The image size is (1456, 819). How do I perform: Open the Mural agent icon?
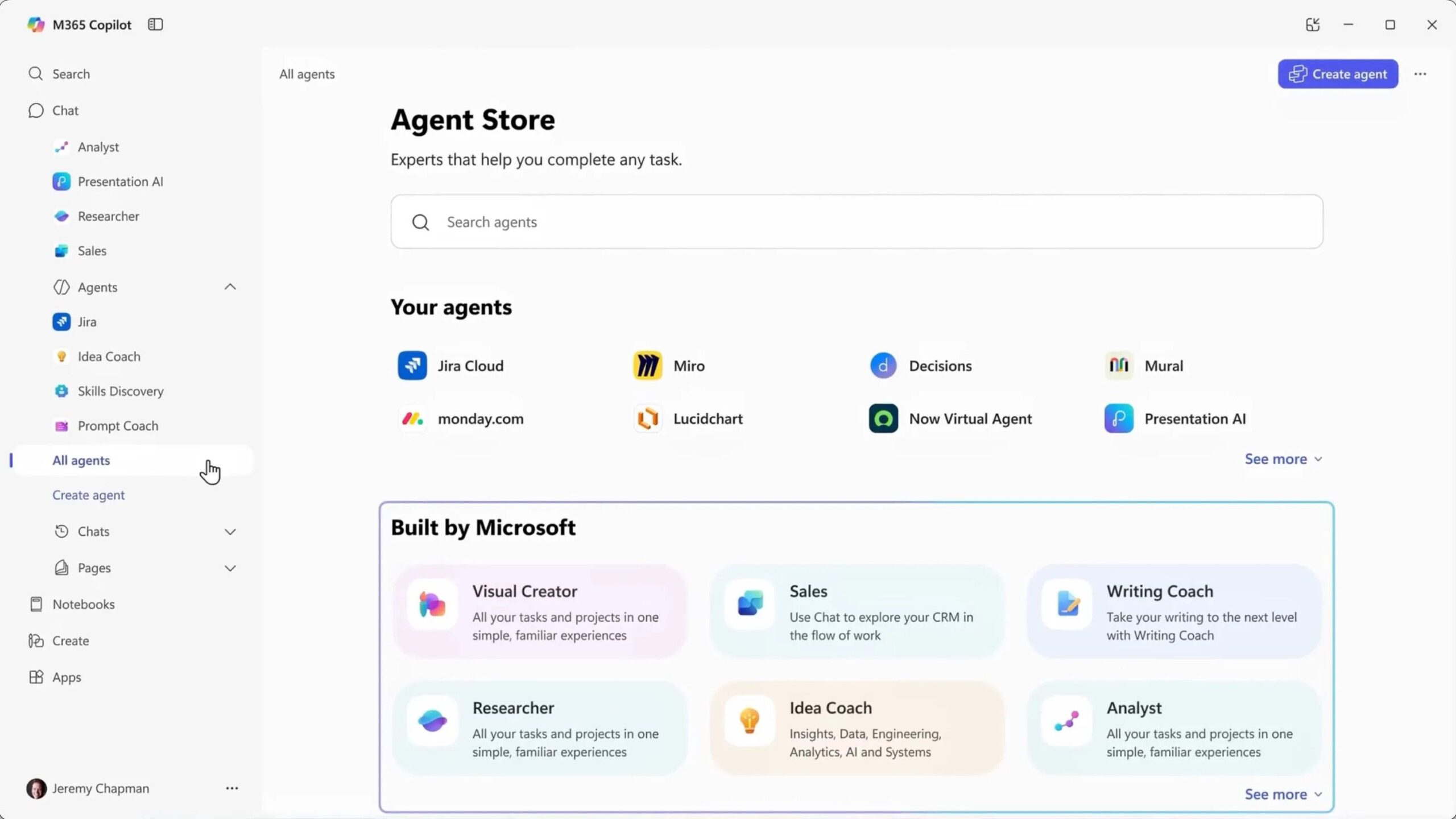(x=1119, y=366)
